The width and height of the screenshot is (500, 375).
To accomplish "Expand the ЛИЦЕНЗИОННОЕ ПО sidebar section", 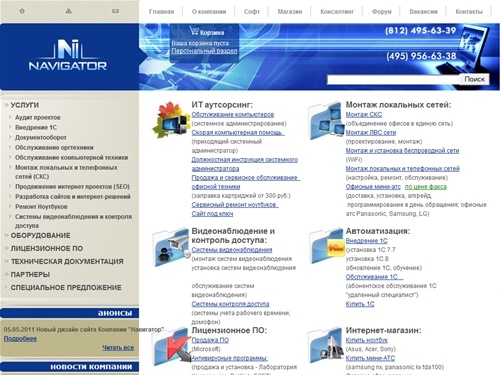I will (x=47, y=248).
